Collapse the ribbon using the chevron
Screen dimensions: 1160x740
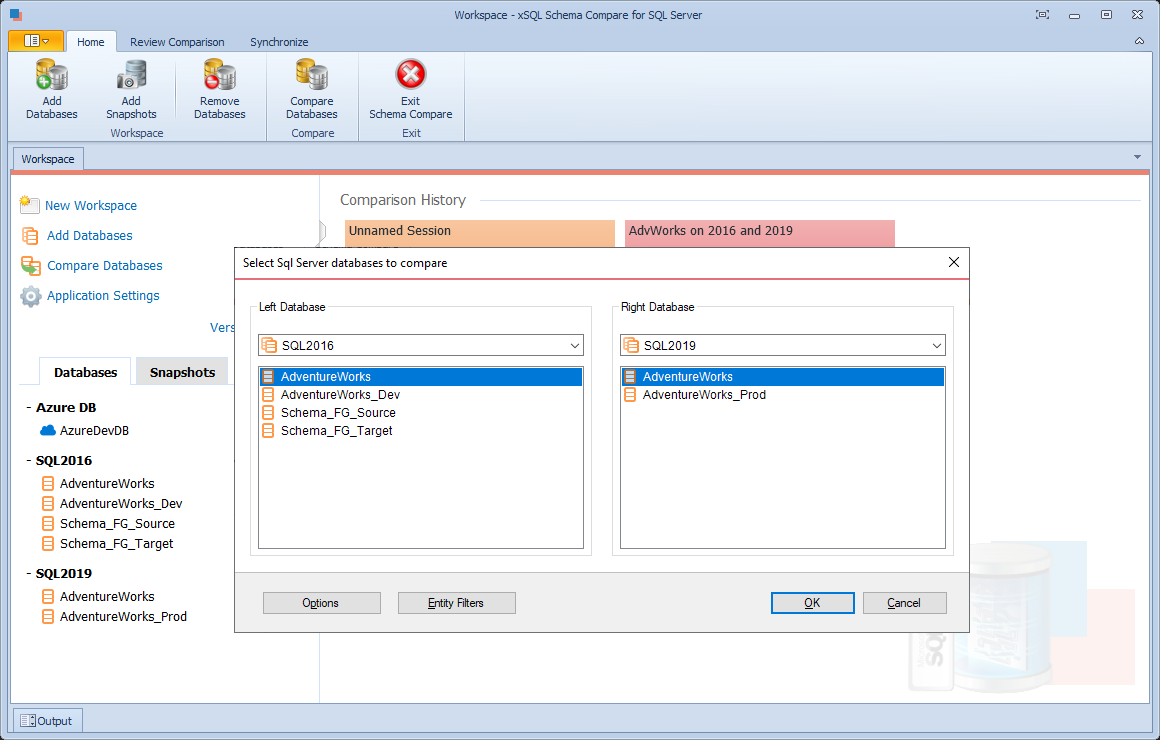tap(1138, 41)
